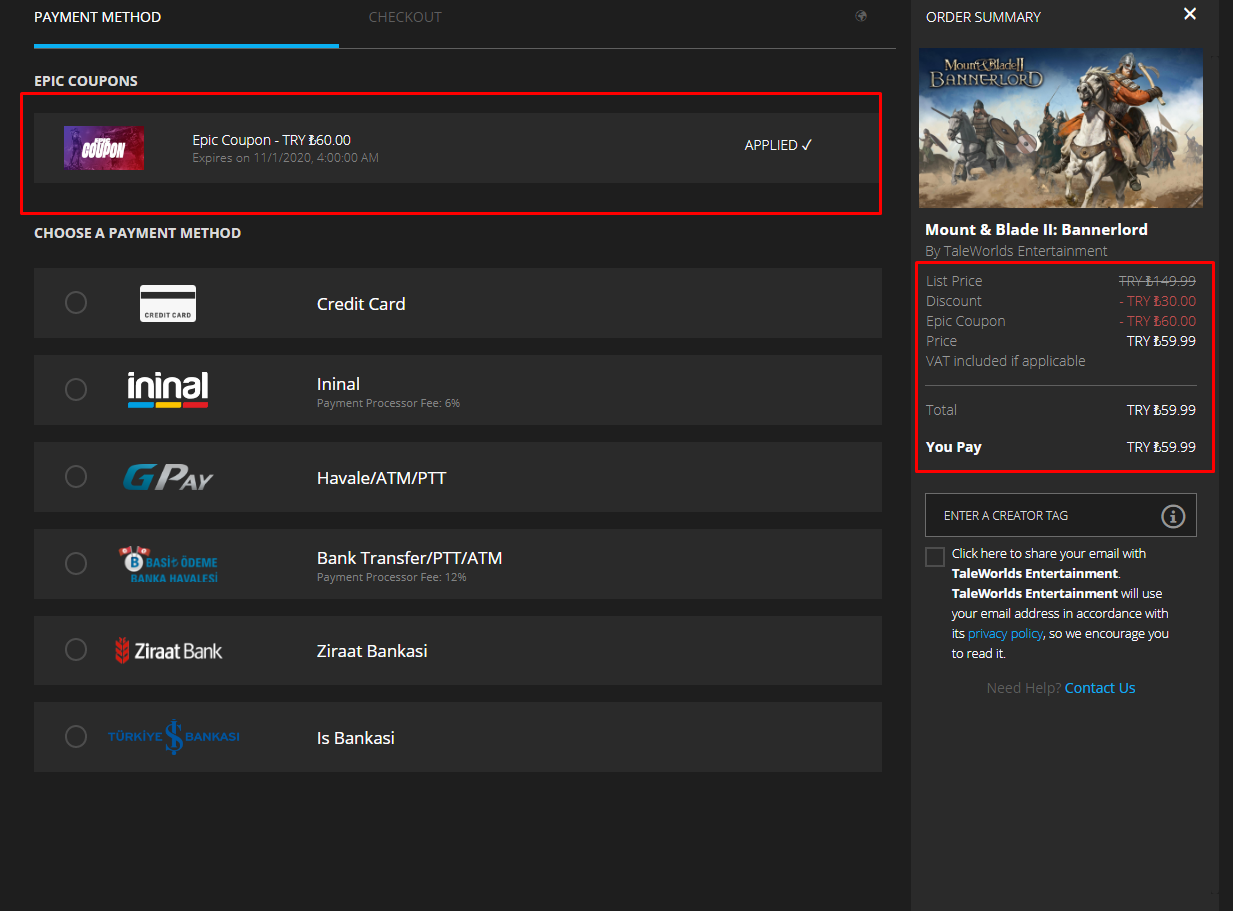Open the privacy policy link
Viewport: 1233px width, 911px height.
[1005, 634]
